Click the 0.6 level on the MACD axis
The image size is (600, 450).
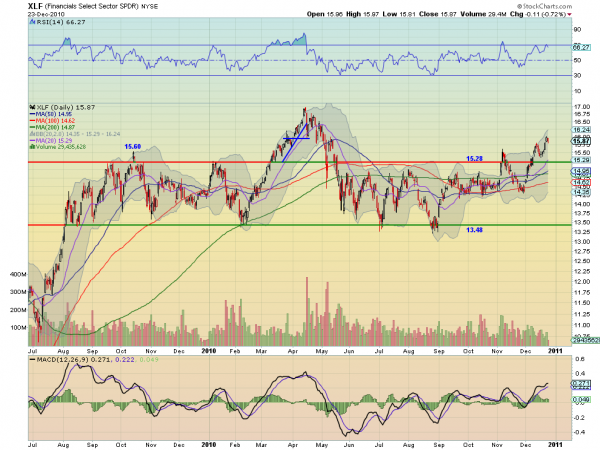click(580, 359)
